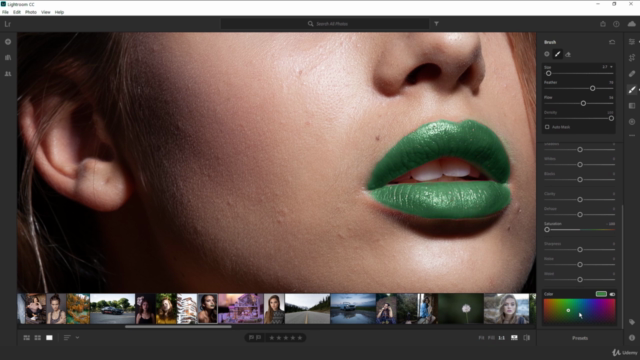Set zoom to Fit
Image resolution: width=640 pixels, height=360 pixels.
(x=481, y=338)
